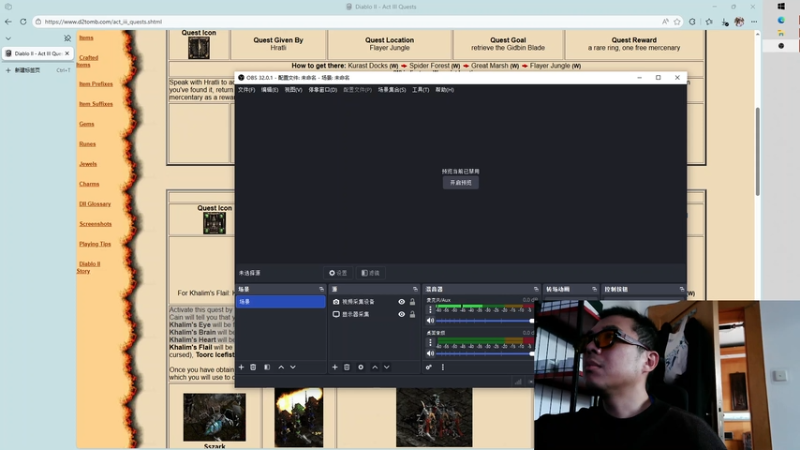Open a new tab in vertical tabs
This screenshot has height=450, width=800.
(x=38, y=70)
